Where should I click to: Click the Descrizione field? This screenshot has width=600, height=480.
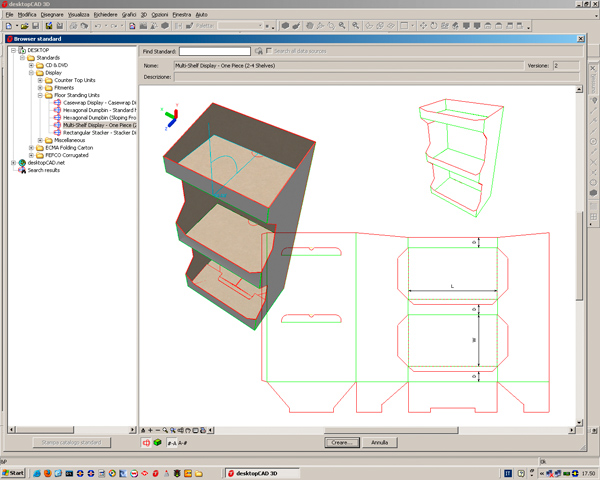(377, 77)
